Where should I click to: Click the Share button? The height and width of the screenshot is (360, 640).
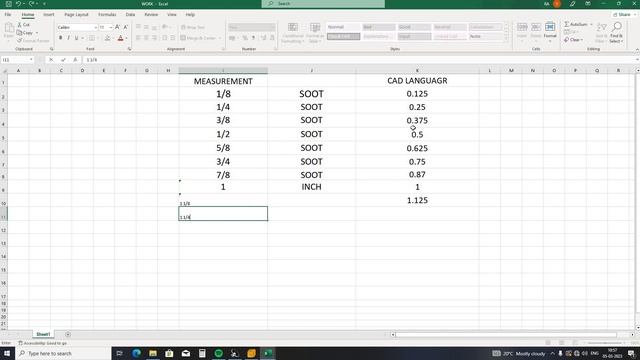pos(622,14)
